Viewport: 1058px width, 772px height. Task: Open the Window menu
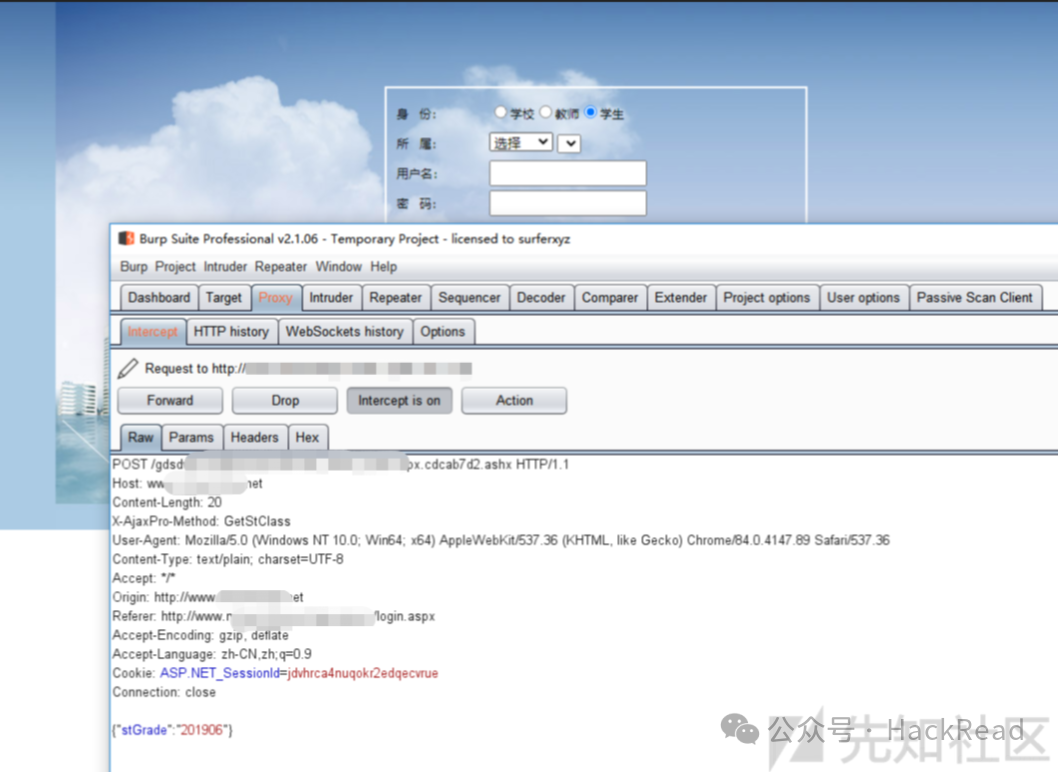(339, 267)
